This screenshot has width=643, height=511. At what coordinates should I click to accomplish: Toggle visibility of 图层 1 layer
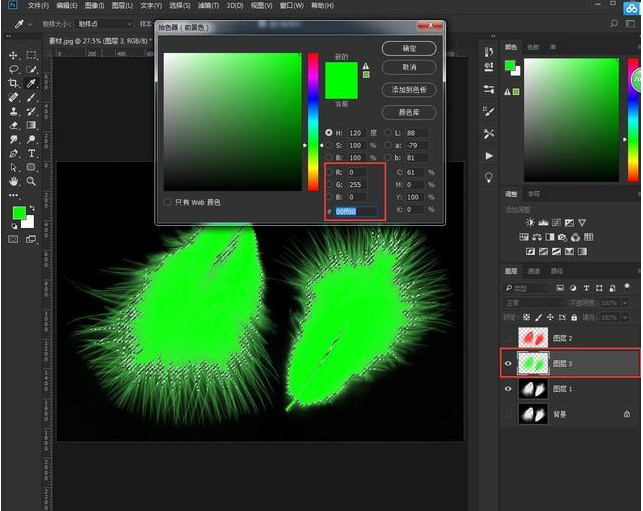click(x=509, y=388)
